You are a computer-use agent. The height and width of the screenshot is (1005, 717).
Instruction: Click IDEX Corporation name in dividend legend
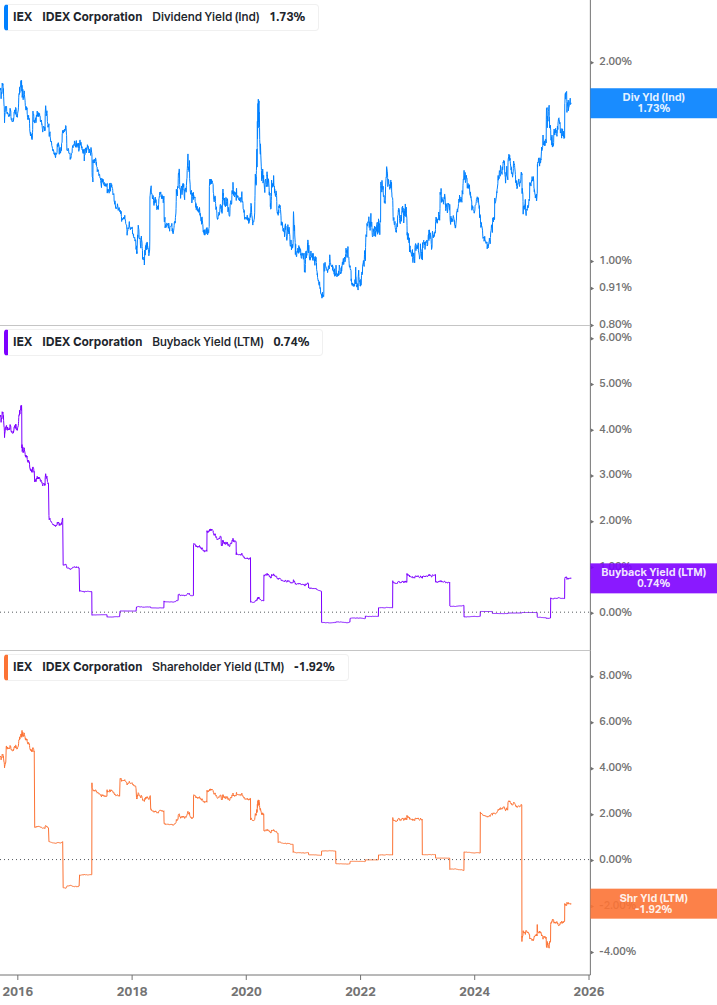pyautogui.click(x=92, y=17)
